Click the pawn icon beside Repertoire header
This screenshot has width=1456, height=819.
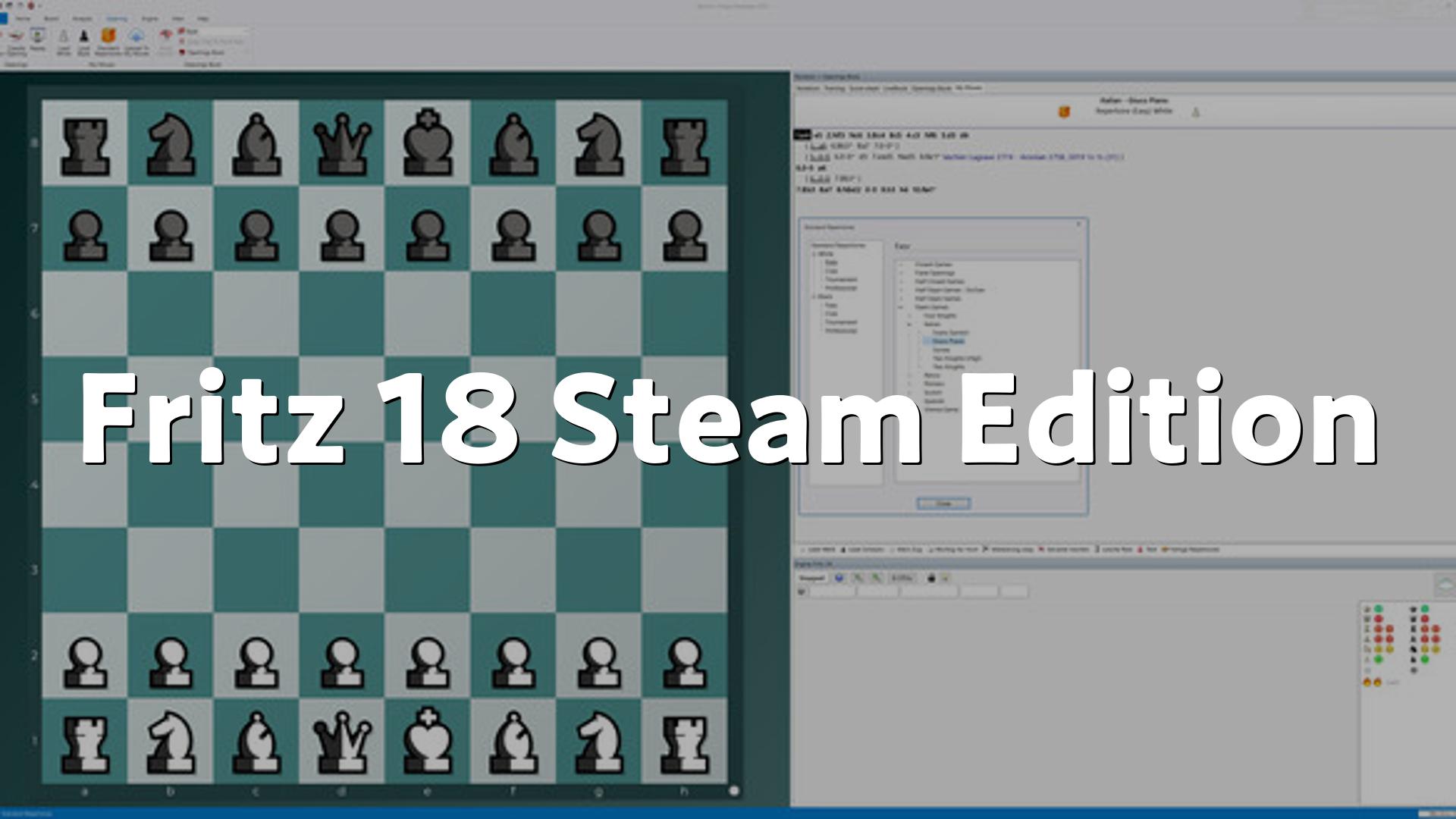(1196, 112)
